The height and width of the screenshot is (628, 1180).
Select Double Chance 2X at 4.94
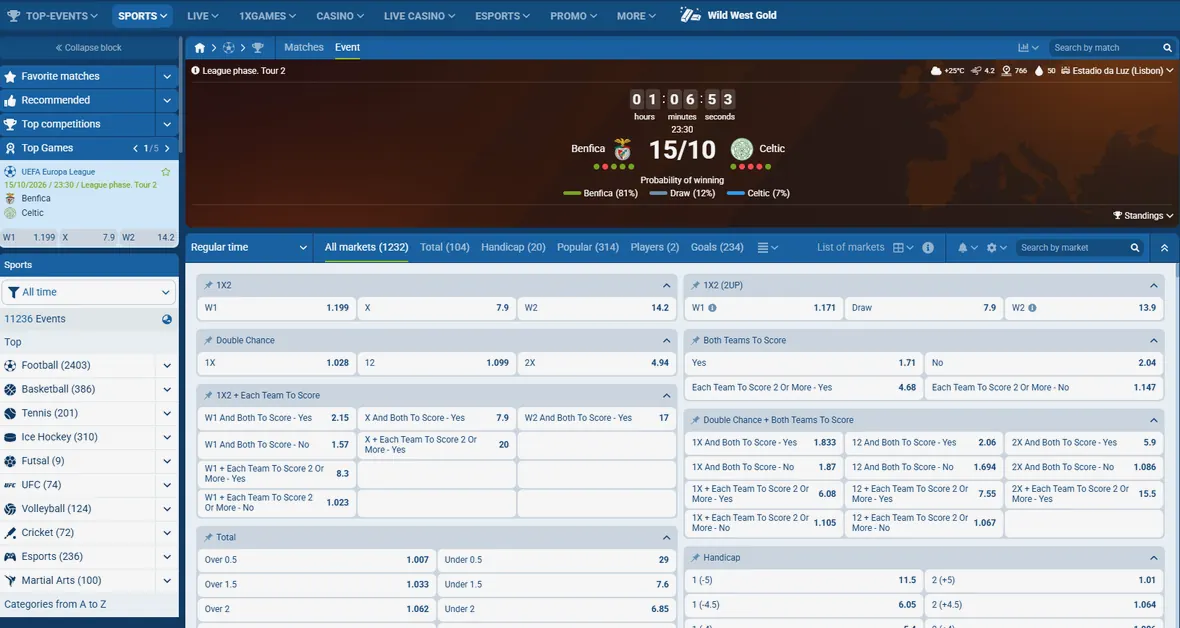click(x=597, y=363)
